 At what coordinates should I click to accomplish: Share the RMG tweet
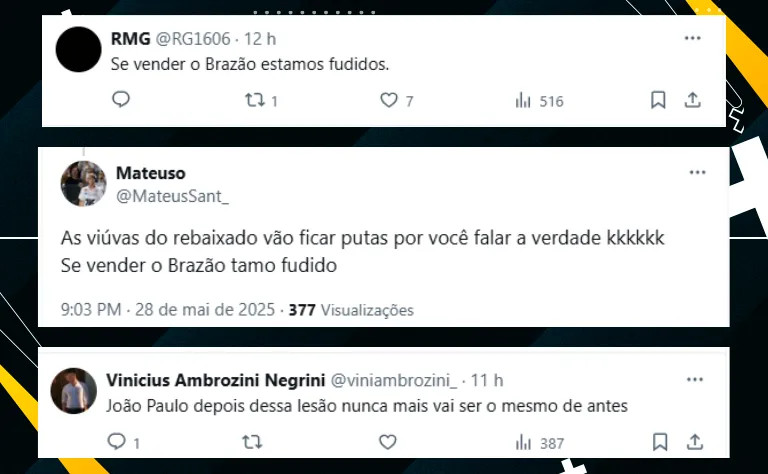pos(692,100)
